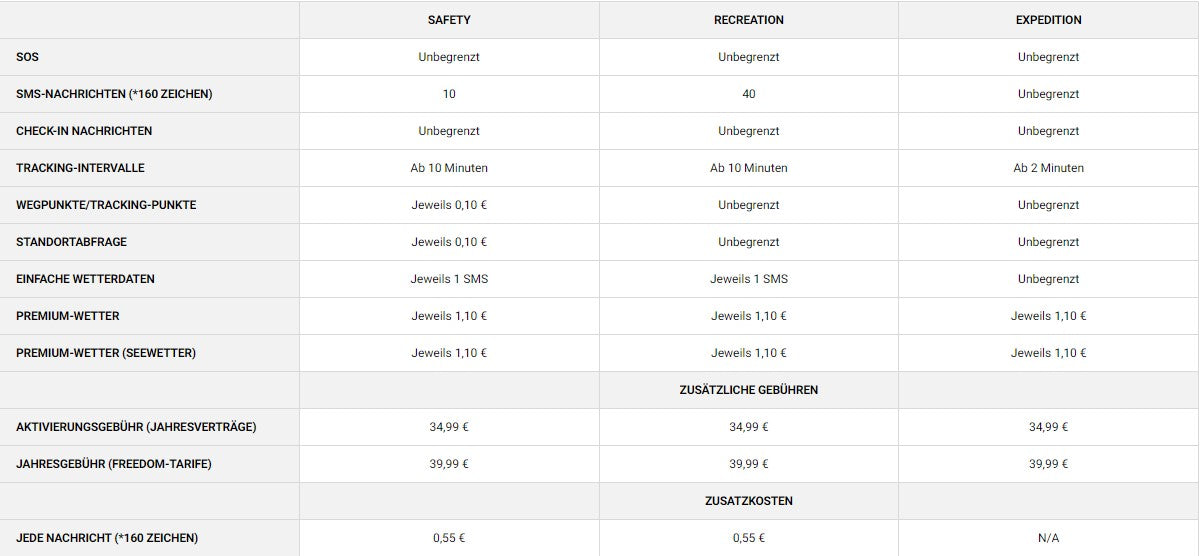1200x556 pixels.
Task: Click the Safety SMS value of 10
Action: coord(449,94)
